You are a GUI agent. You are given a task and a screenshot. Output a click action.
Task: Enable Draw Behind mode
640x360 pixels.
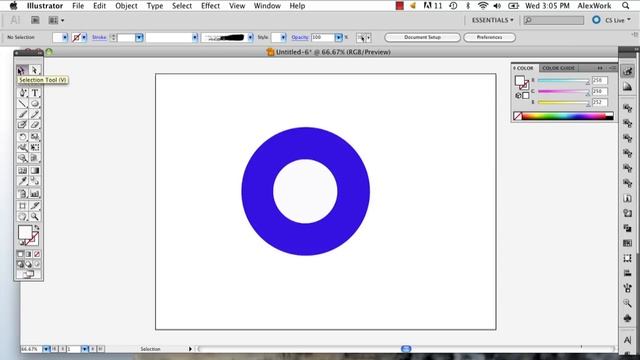29,264
